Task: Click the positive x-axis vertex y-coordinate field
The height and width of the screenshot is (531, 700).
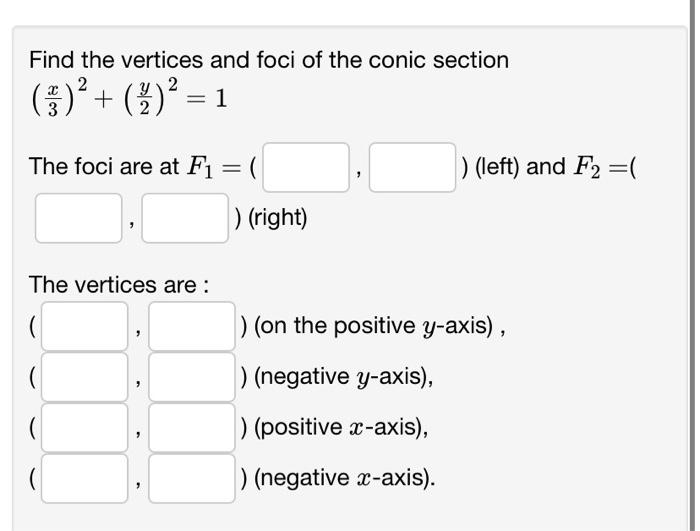Action: pos(191,427)
